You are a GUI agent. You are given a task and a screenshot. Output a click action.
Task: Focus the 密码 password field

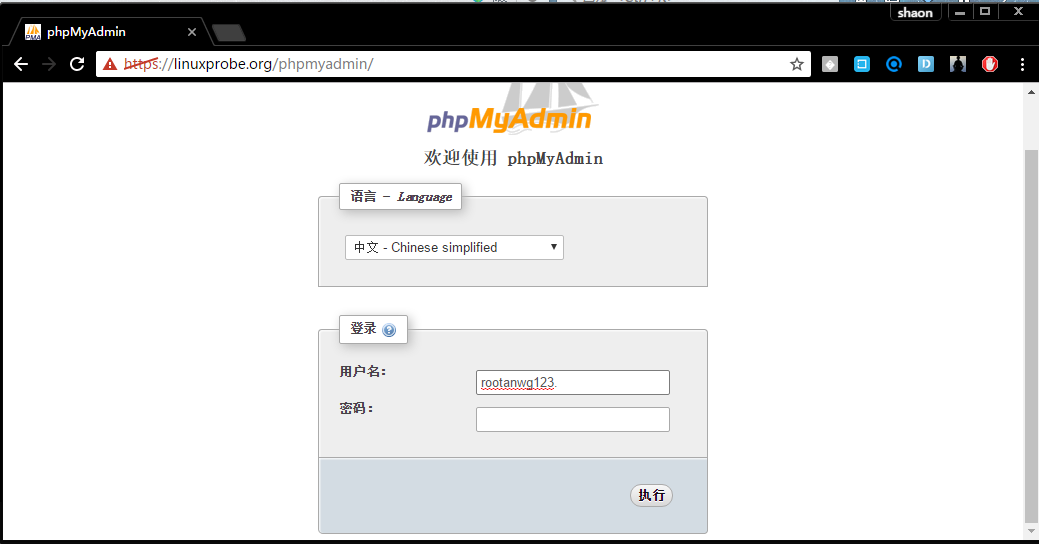point(573,419)
